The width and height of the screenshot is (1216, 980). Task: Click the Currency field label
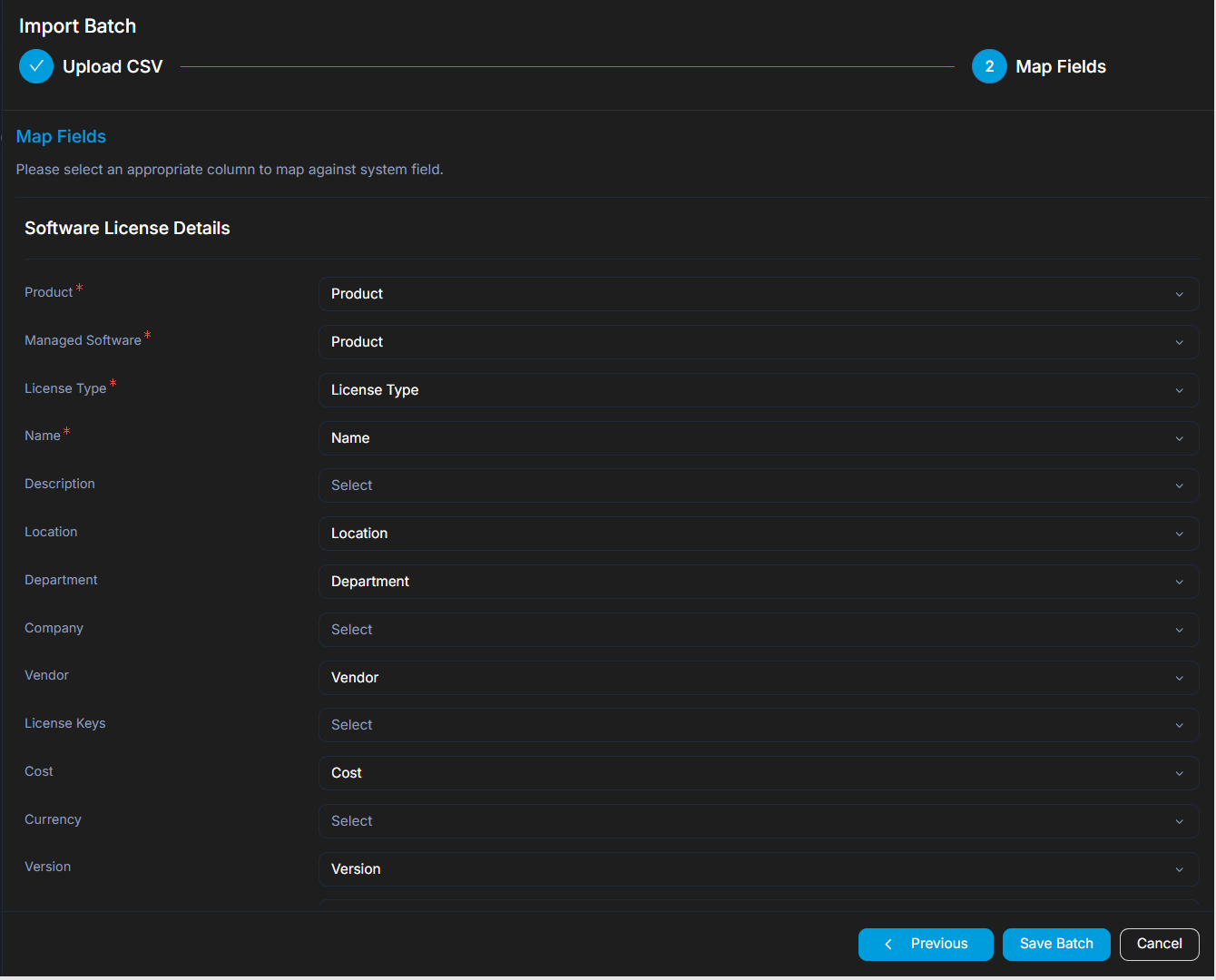[53, 819]
